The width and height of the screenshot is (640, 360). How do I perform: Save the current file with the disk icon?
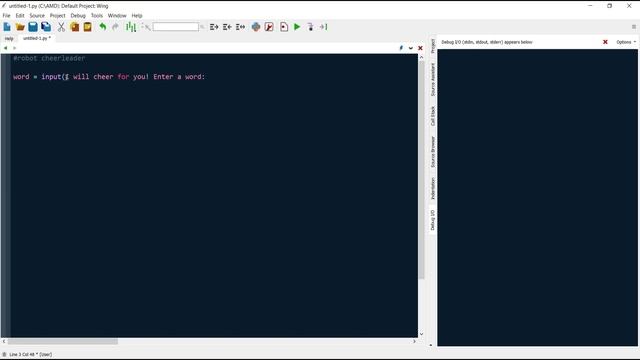pyautogui.click(x=33, y=27)
